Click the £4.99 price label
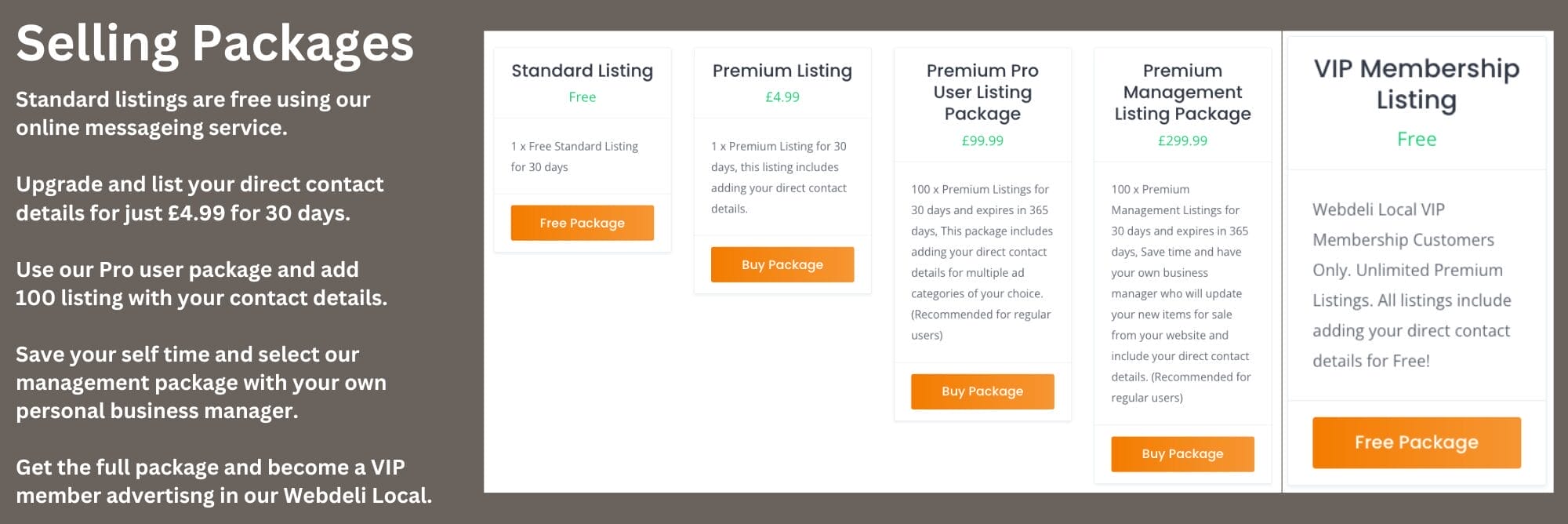This screenshot has height=524, width=1568. (x=782, y=97)
